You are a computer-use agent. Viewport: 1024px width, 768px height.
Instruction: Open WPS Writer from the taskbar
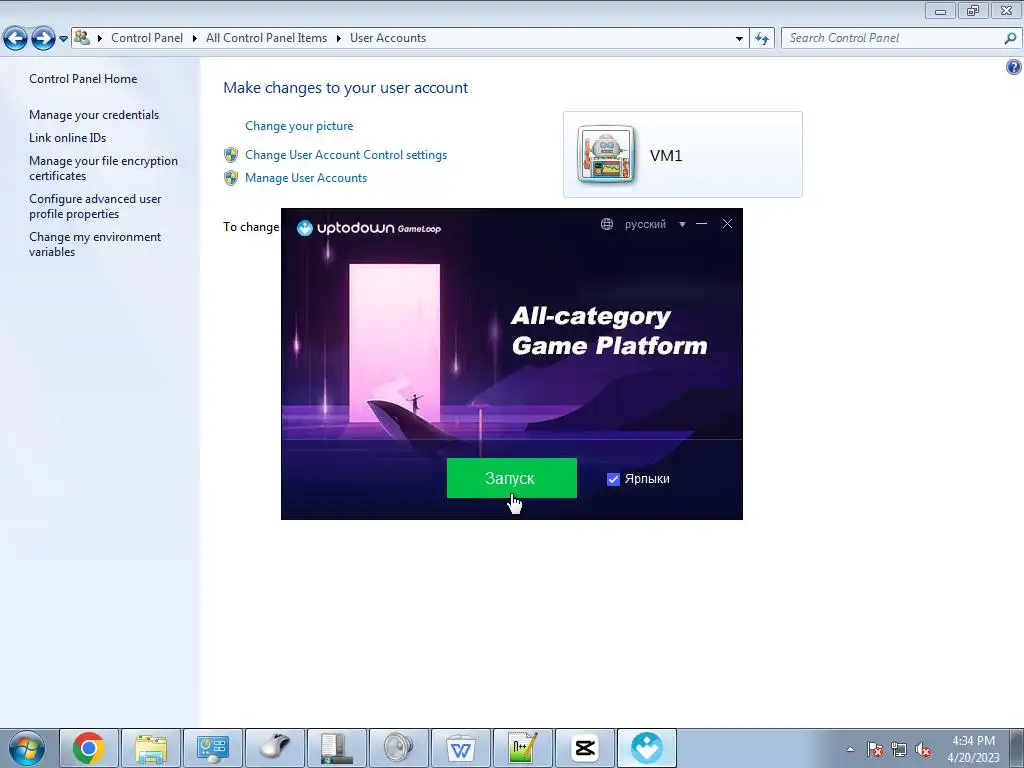461,748
